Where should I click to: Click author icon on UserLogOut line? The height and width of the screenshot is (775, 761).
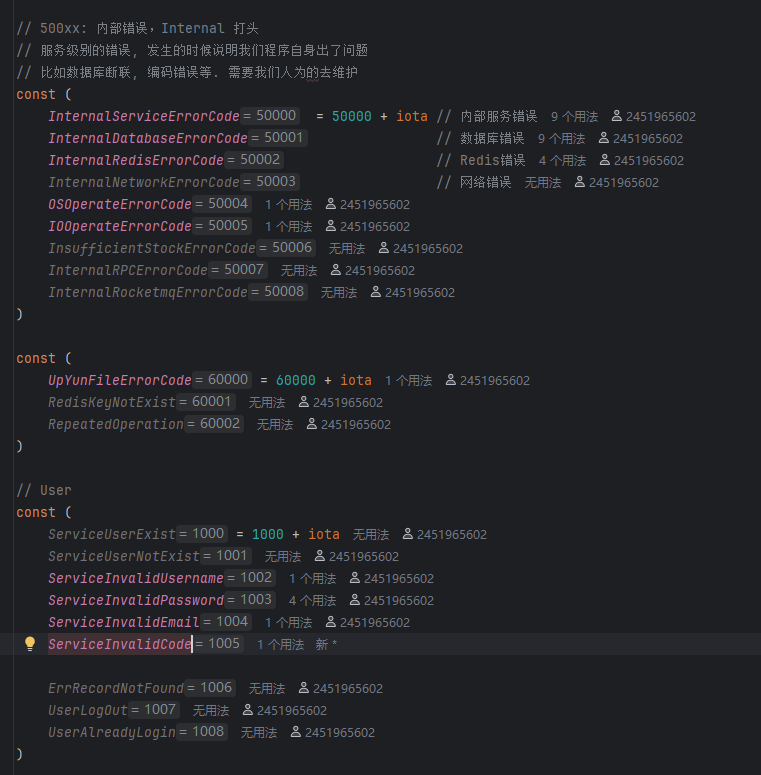pos(248,710)
